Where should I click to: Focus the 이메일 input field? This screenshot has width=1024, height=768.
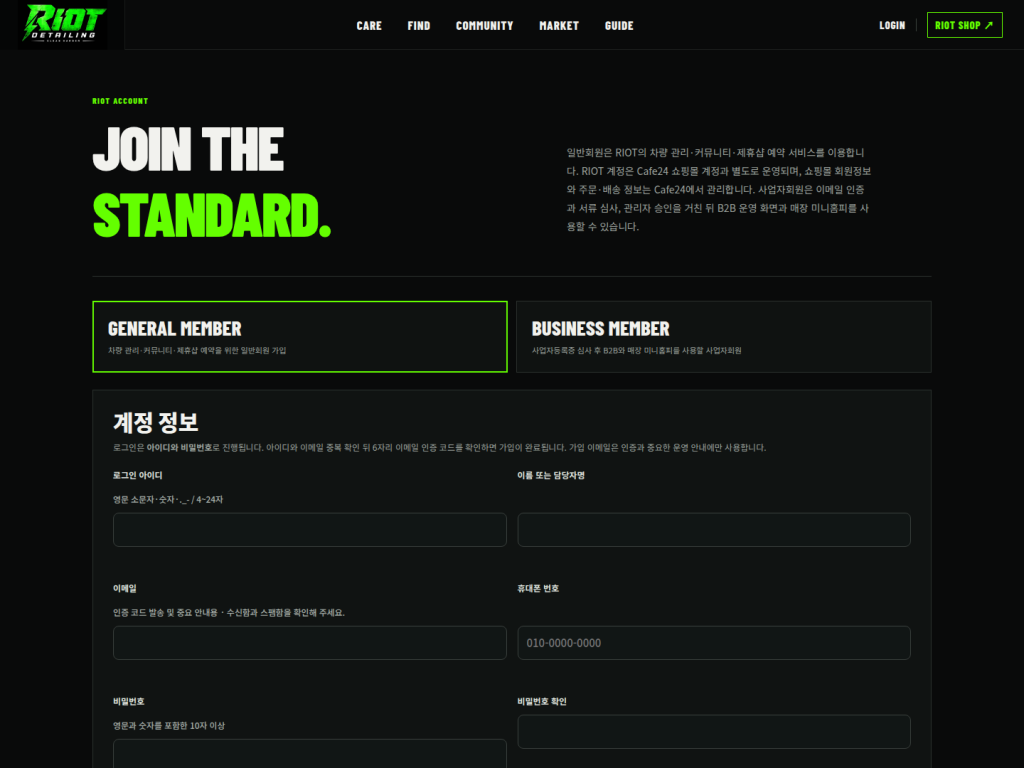point(310,643)
